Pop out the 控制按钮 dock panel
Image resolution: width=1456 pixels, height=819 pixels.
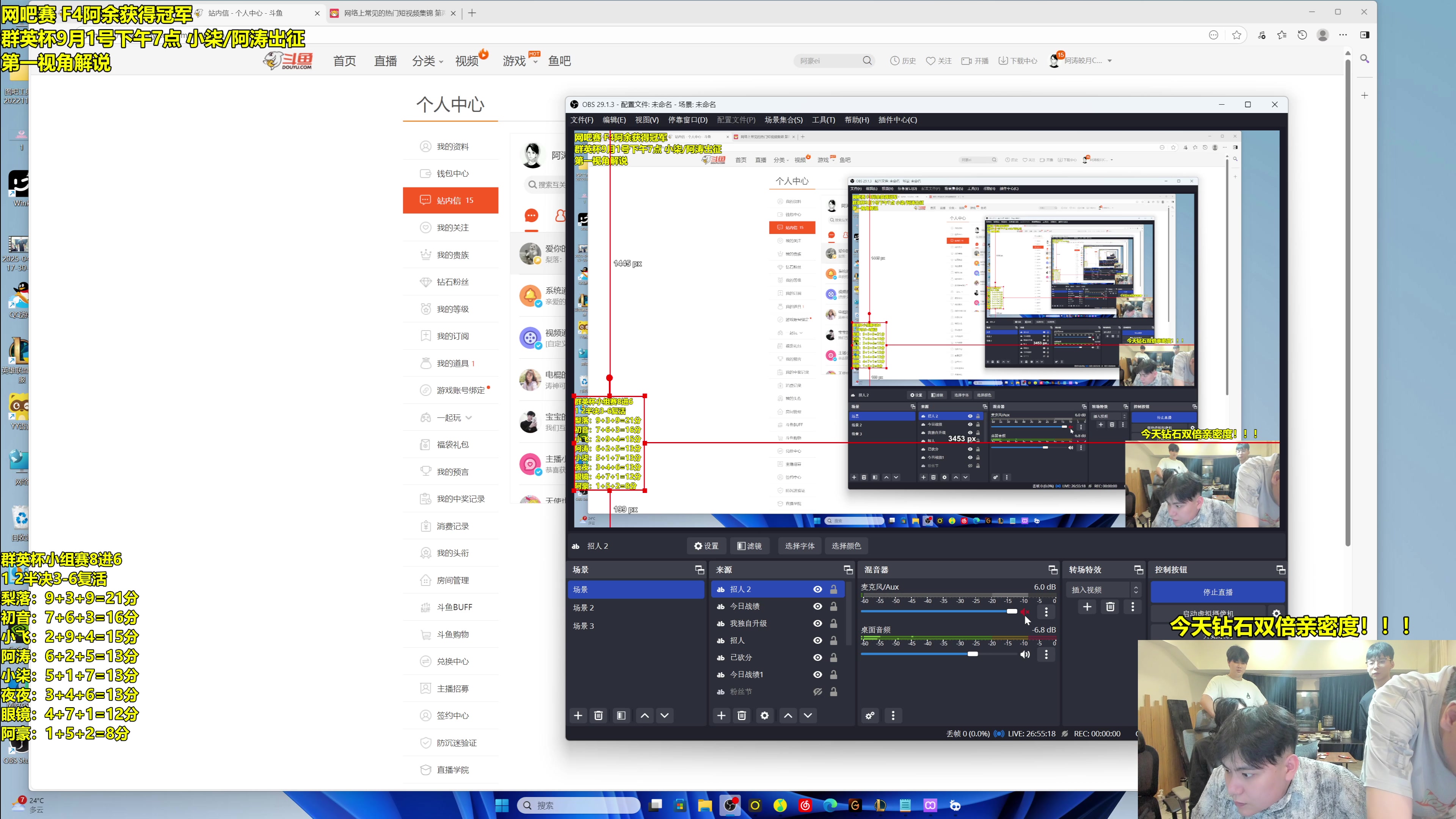[1281, 570]
